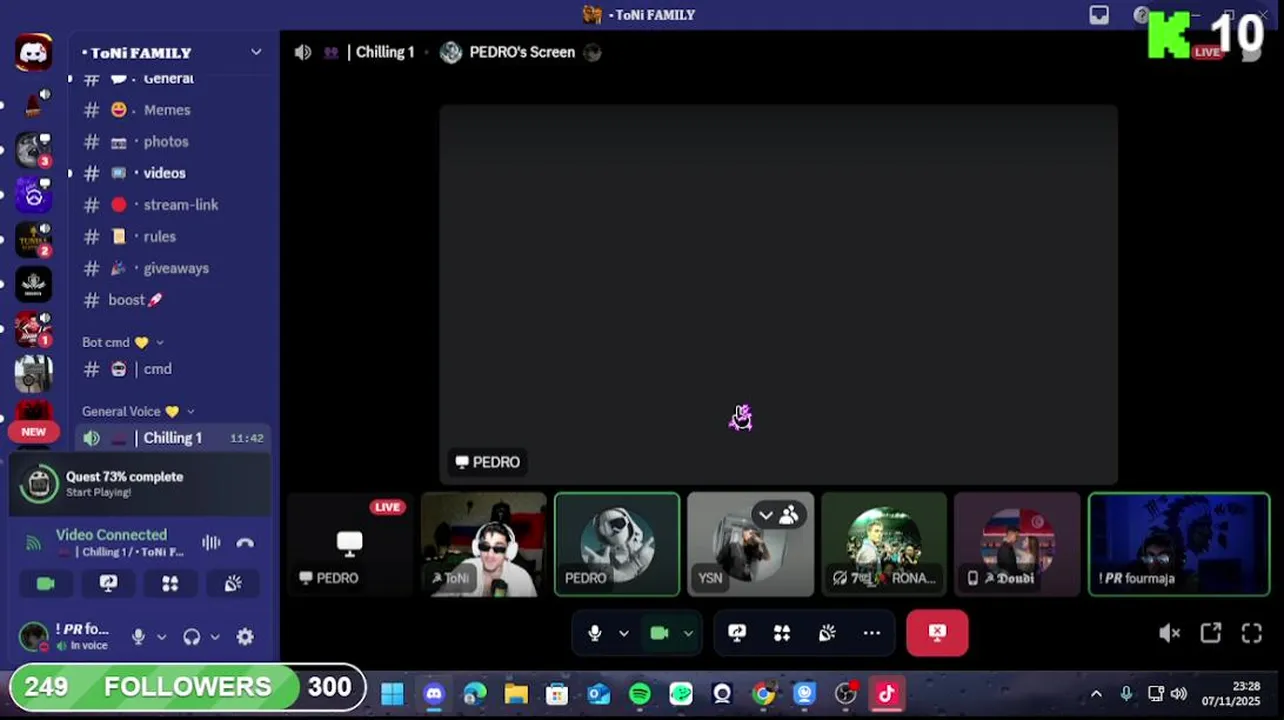Click the NEW badge in the server list

point(34,432)
